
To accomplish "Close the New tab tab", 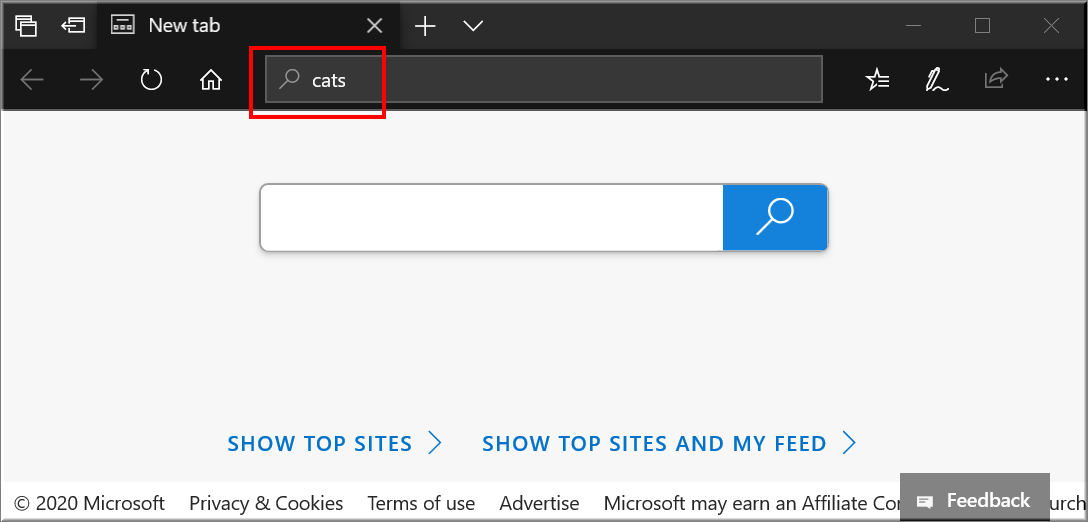I will 374,26.
